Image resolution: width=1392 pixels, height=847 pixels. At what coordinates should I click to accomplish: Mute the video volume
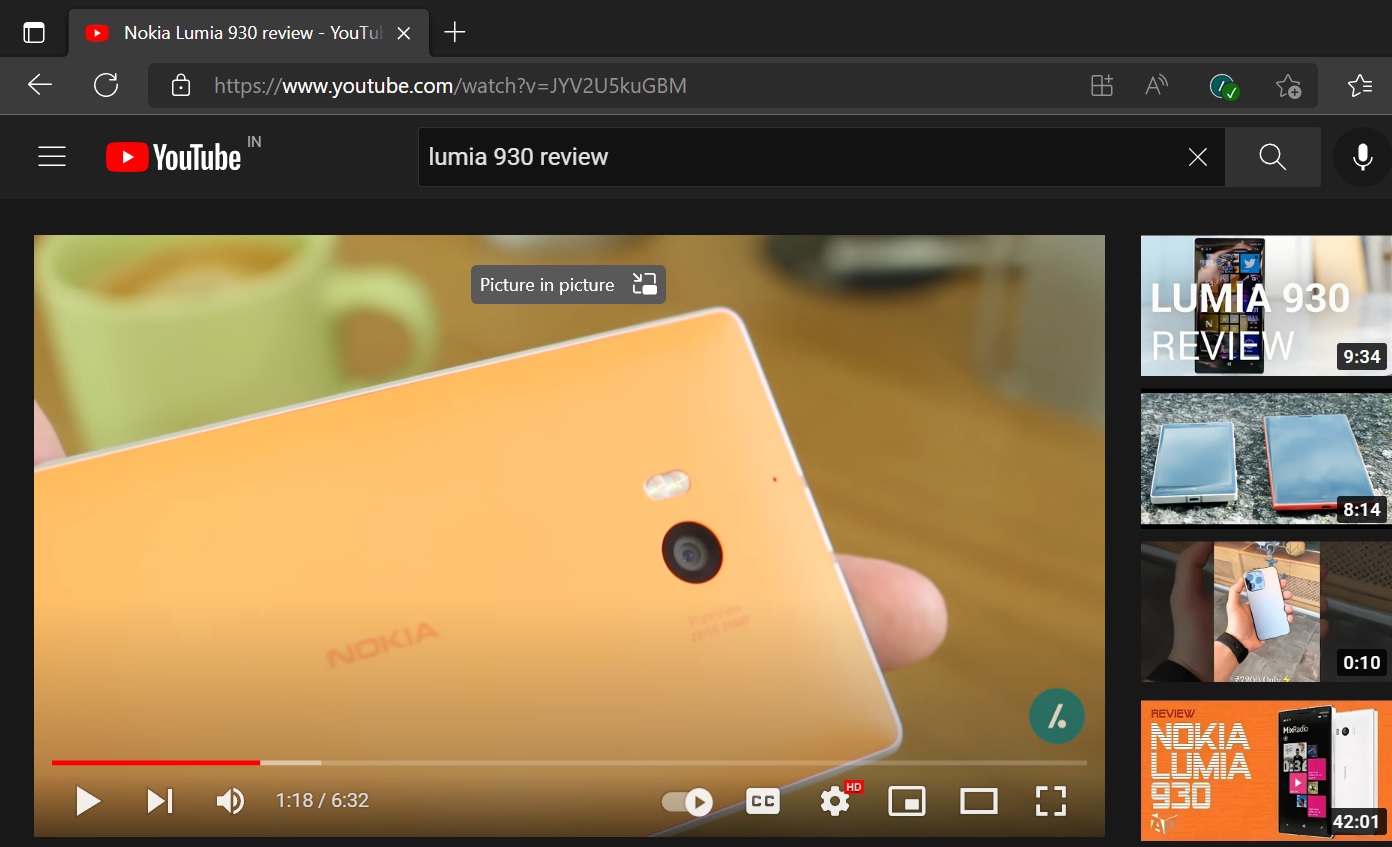(x=230, y=801)
